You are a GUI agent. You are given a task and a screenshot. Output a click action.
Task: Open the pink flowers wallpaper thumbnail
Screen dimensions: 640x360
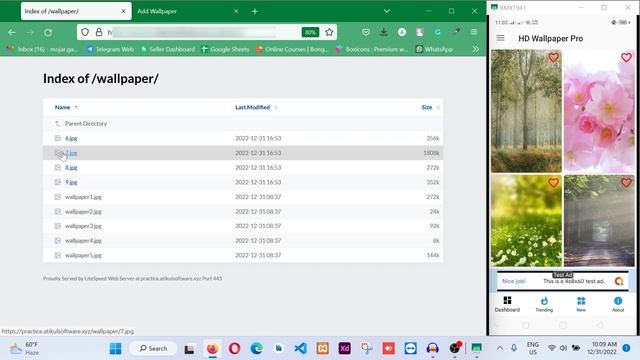coord(599,111)
